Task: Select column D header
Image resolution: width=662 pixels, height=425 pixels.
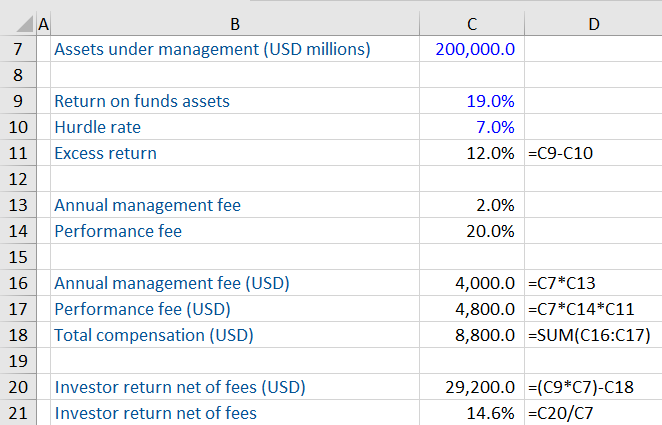Action: tap(592, 21)
